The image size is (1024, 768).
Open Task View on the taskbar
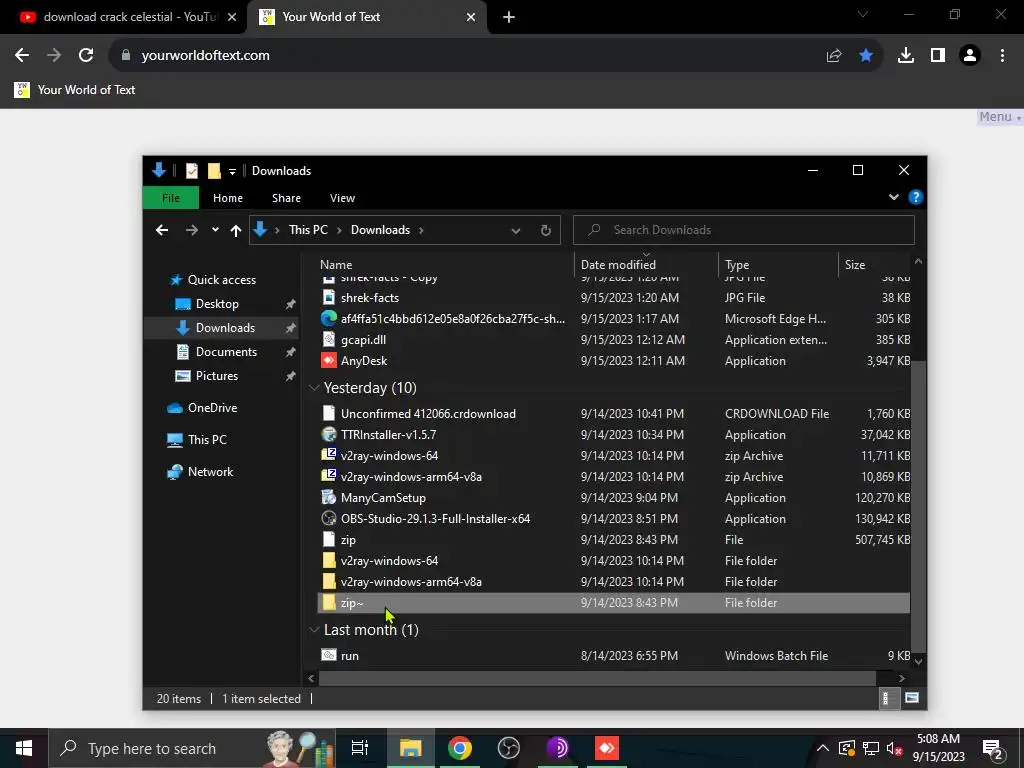360,748
